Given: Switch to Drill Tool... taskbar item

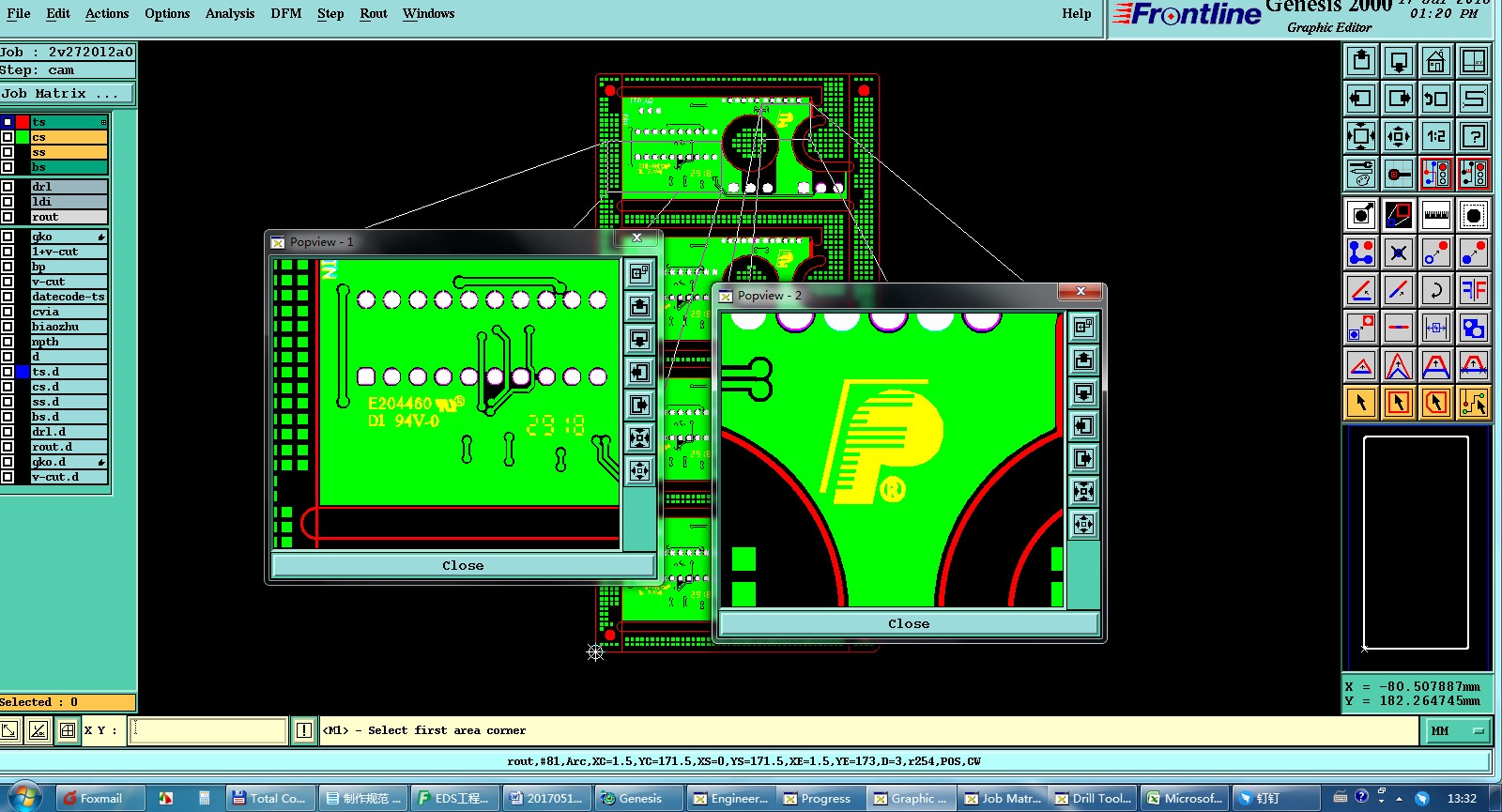Looking at the screenshot, I should pos(1093,798).
